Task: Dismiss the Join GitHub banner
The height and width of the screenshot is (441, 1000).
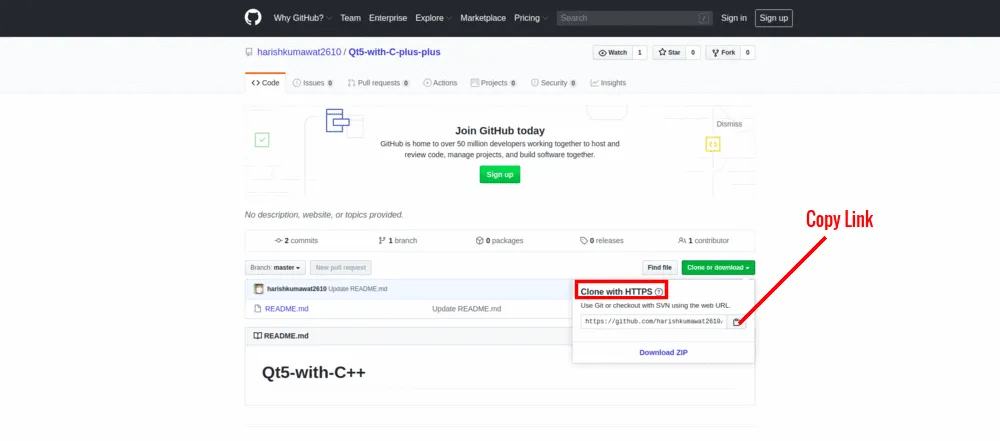Action: 729,124
